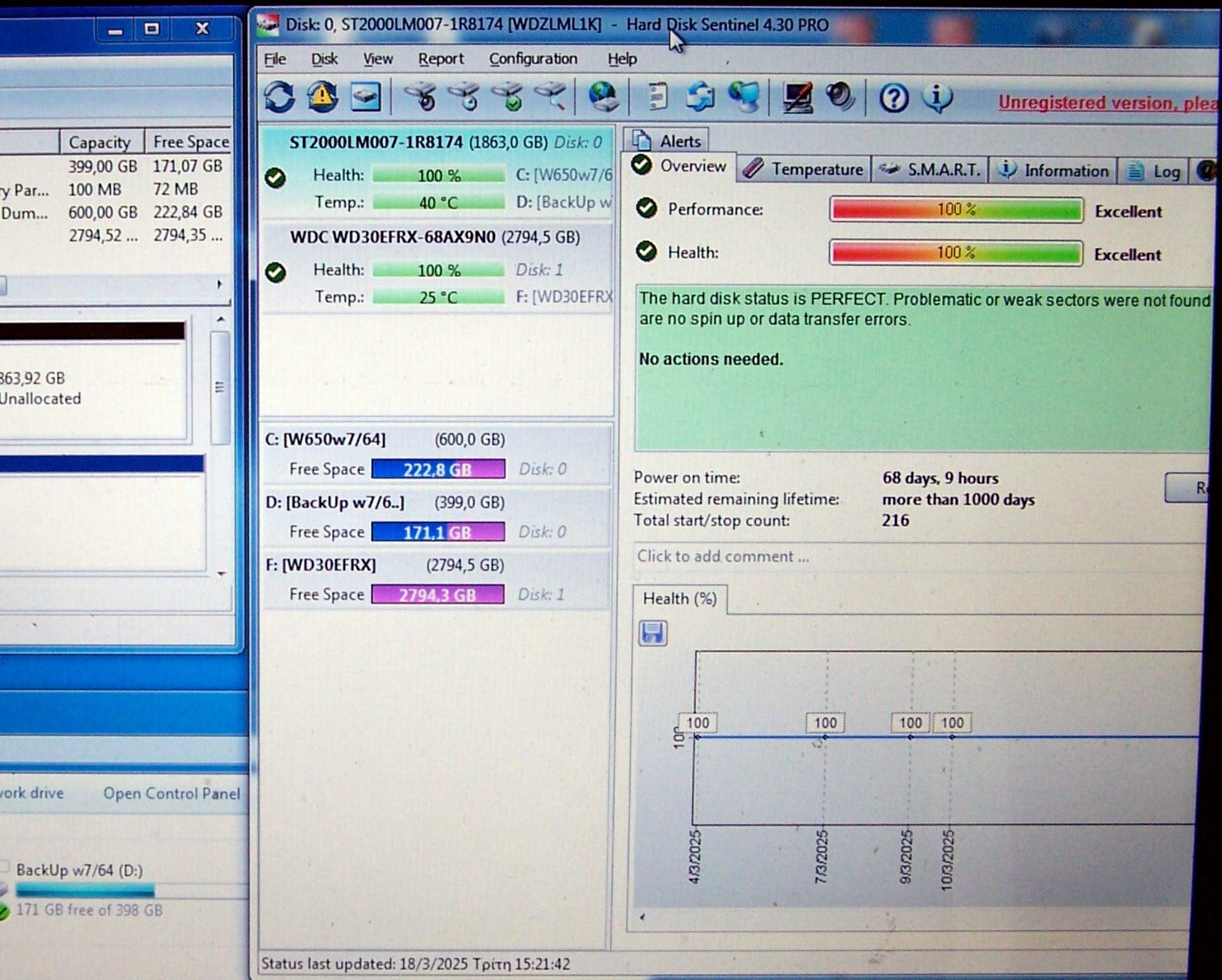Click the 25 °C temperature bar
Viewport: 1222px width, 980px height.
[x=438, y=297]
